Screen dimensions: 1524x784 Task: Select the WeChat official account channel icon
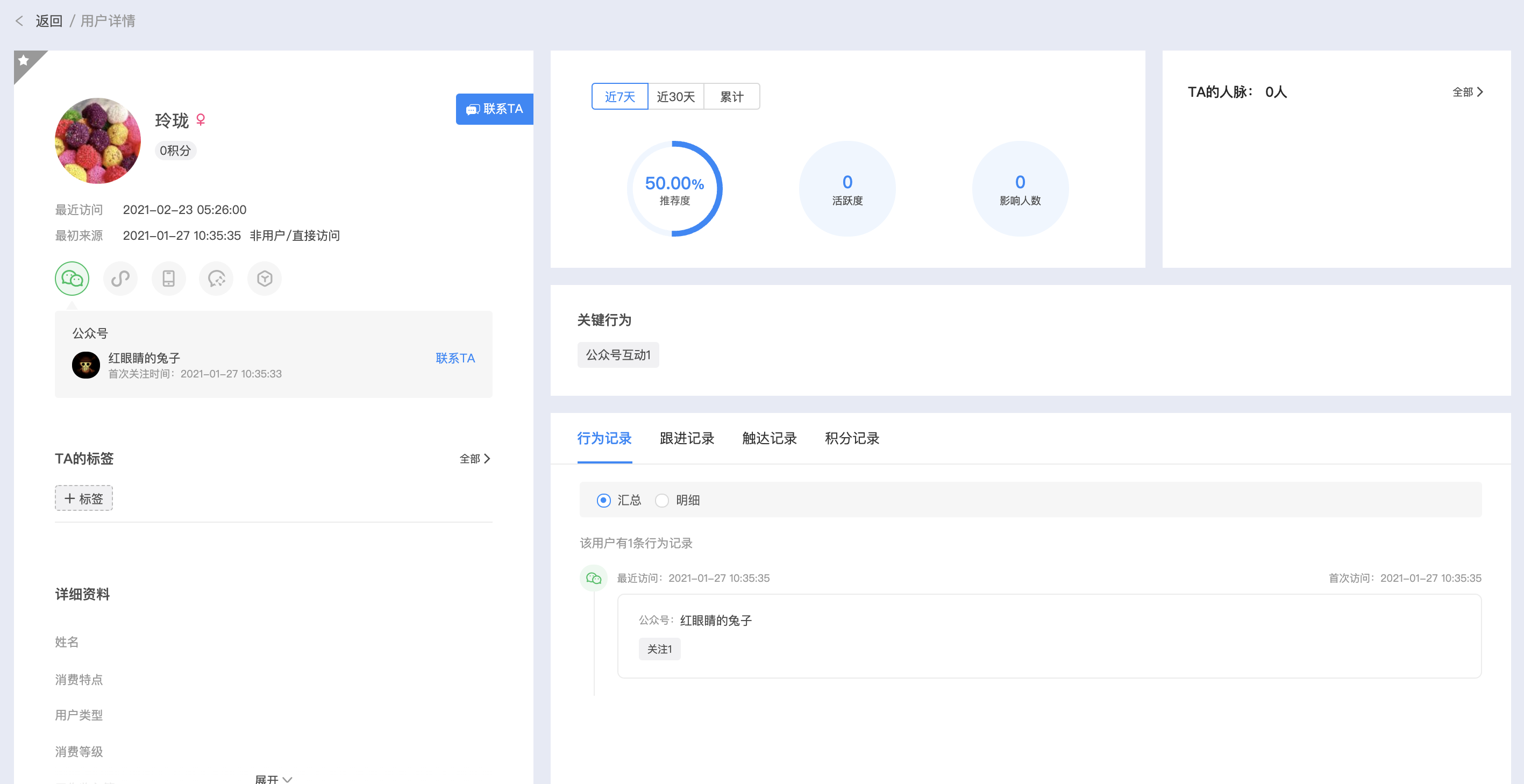(x=72, y=278)
